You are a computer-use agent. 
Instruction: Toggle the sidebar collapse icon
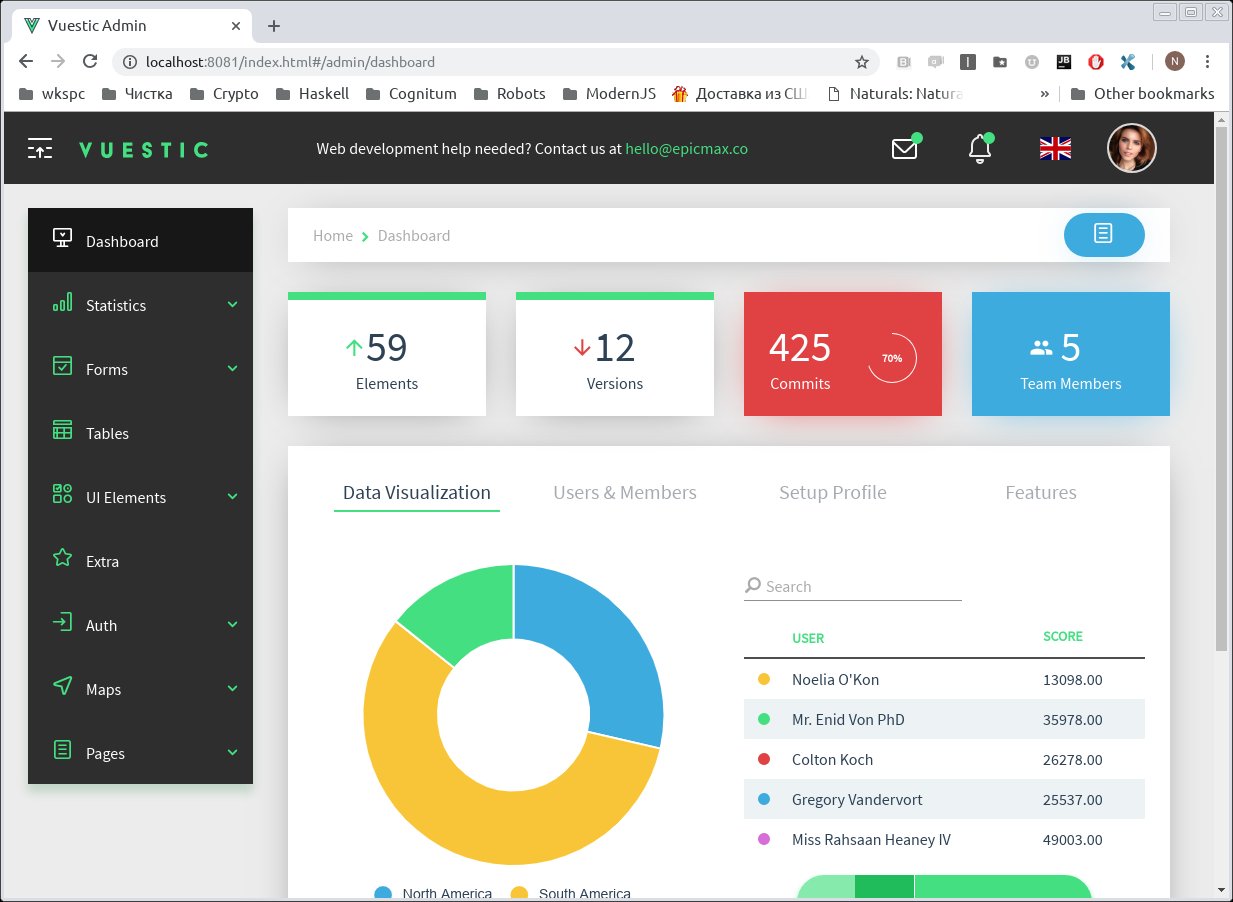(40, 149)
